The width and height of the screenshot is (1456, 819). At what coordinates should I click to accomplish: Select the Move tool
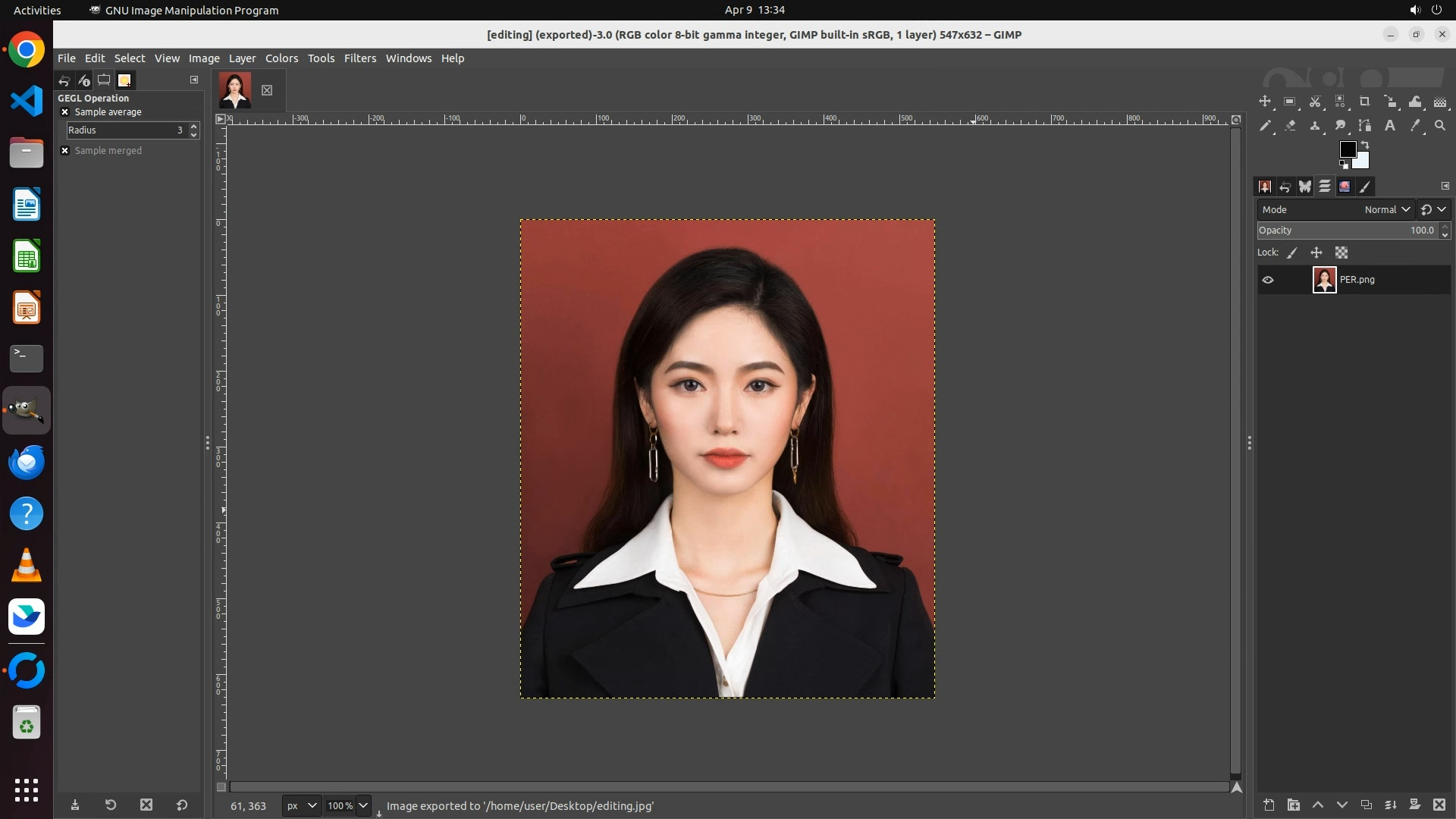point(1265,102)
